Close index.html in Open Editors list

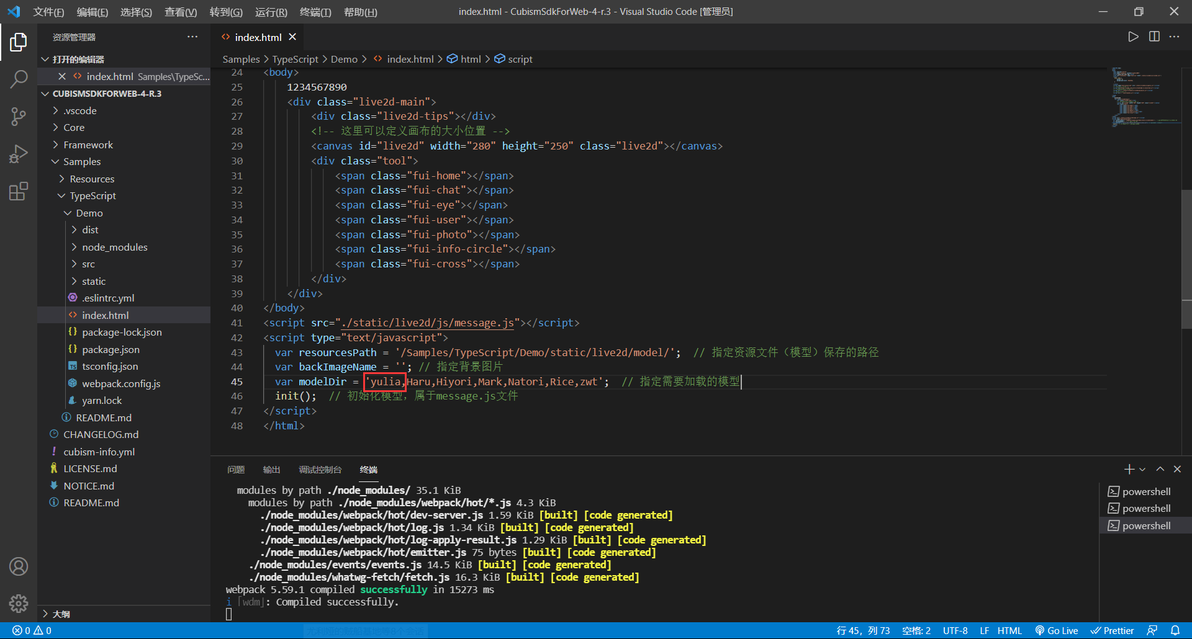click(x=62, y=76)
